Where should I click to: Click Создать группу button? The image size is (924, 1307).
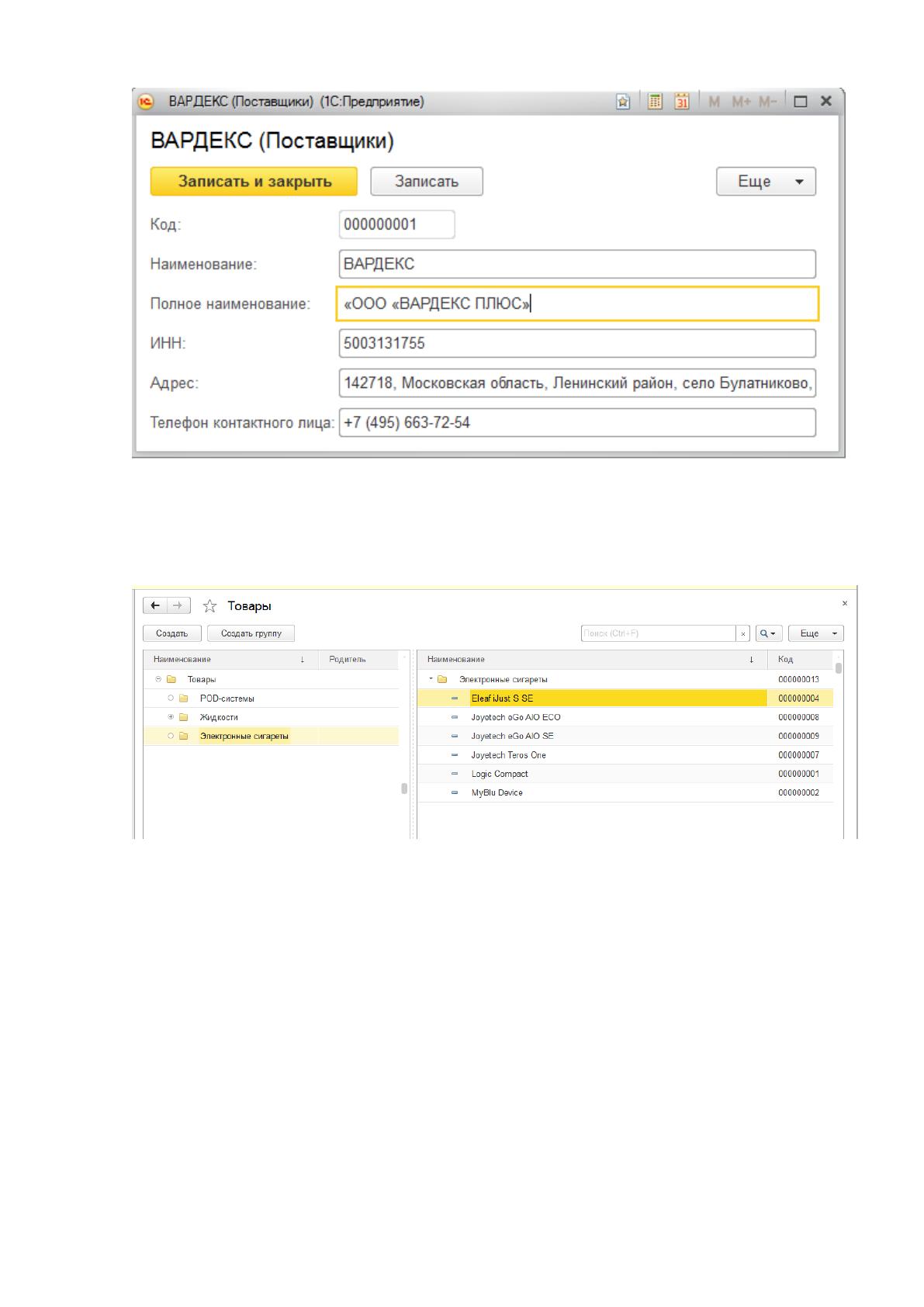pyautogui.click(x=251, y=633)
